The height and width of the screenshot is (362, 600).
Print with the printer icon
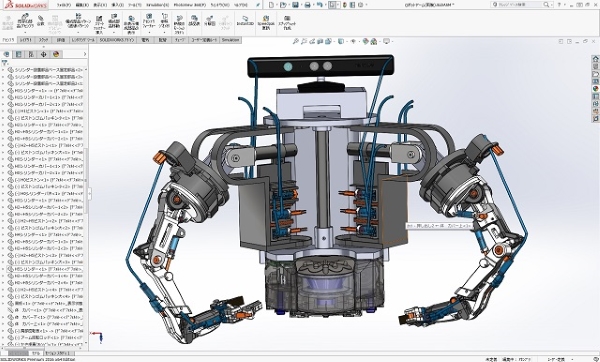tap(307, 5)
